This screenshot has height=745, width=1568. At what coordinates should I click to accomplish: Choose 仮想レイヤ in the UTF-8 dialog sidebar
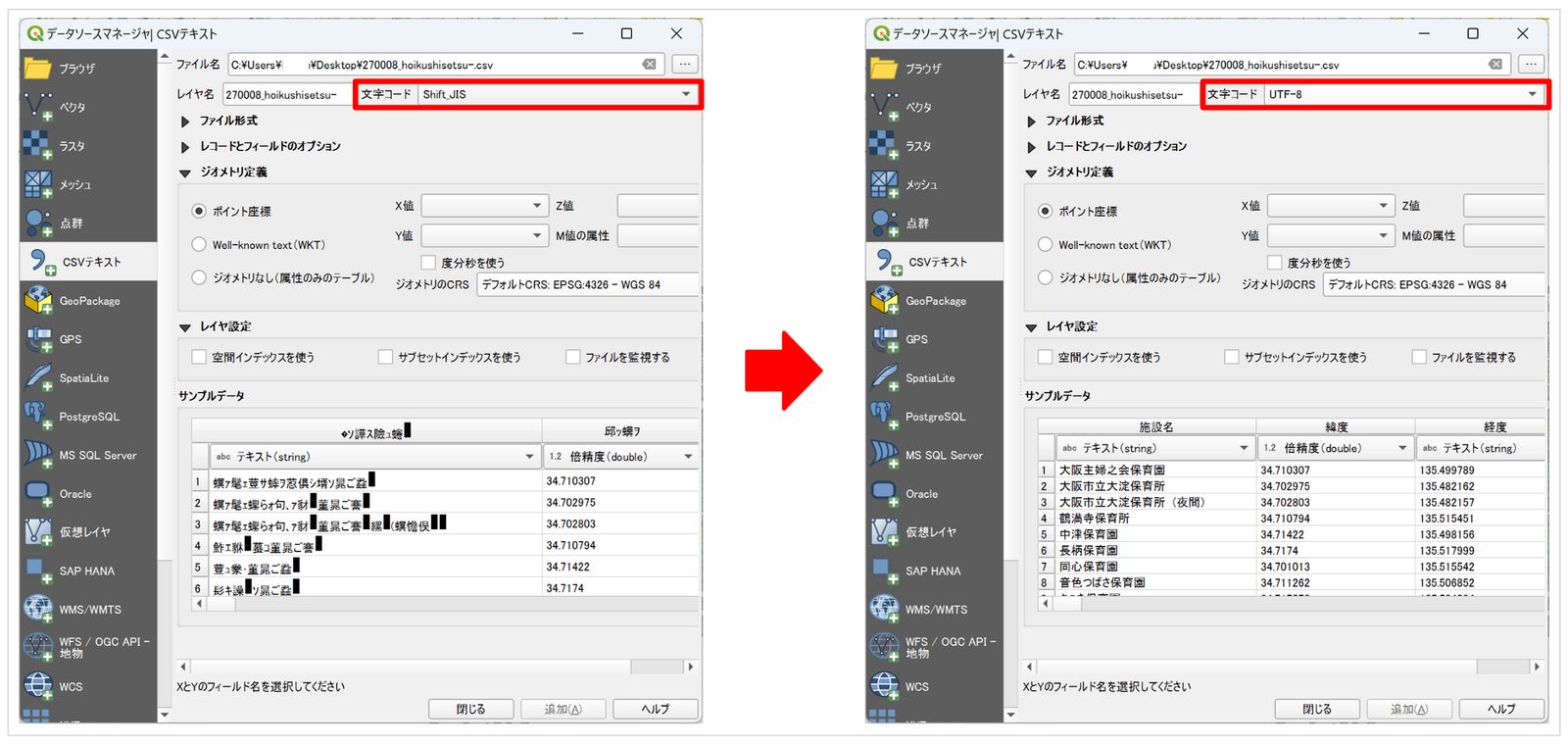pos(934,532)
